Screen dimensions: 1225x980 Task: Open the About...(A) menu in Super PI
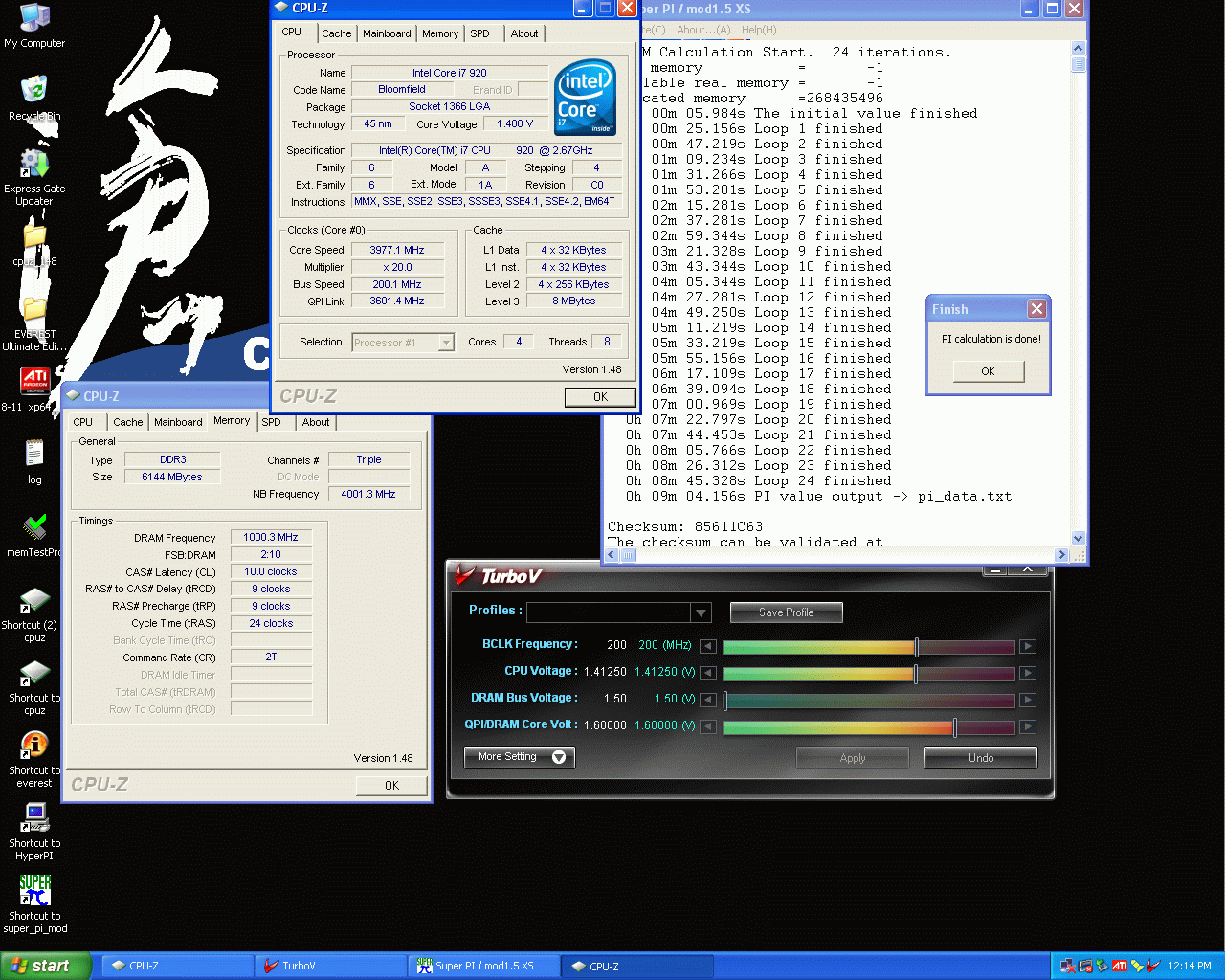[703, 30]
